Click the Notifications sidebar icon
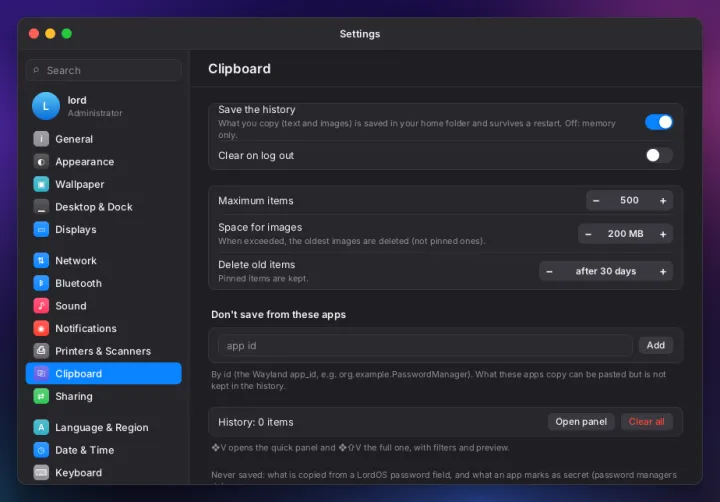The image size is (720, 502). click(41, 328)
